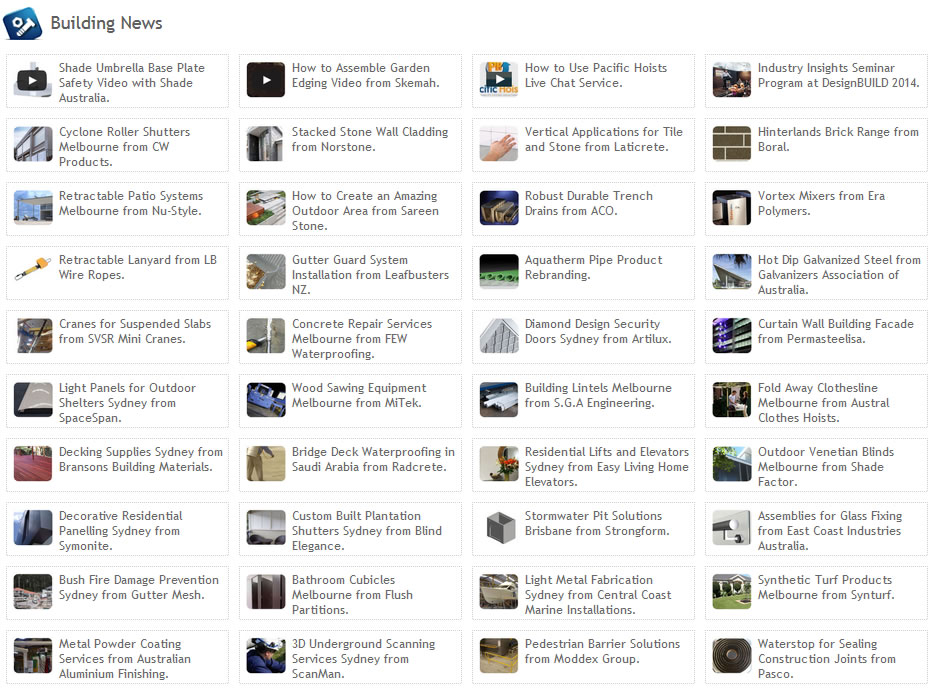The width and height of the screenshot is (932, 689).
Task: Open How to Use Pacific Hoists article link
Action: [x=596, y=75]
